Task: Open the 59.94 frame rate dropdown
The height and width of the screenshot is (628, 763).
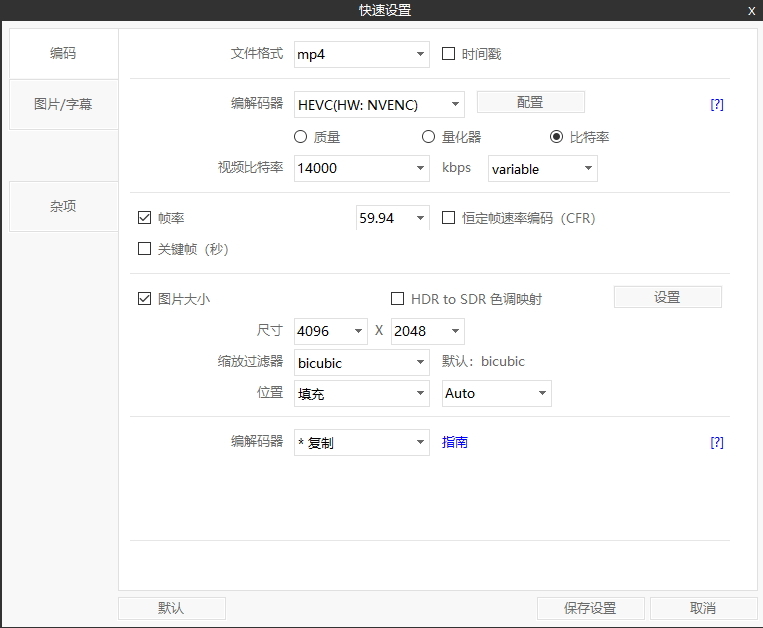Action: [x=393, y=217]
